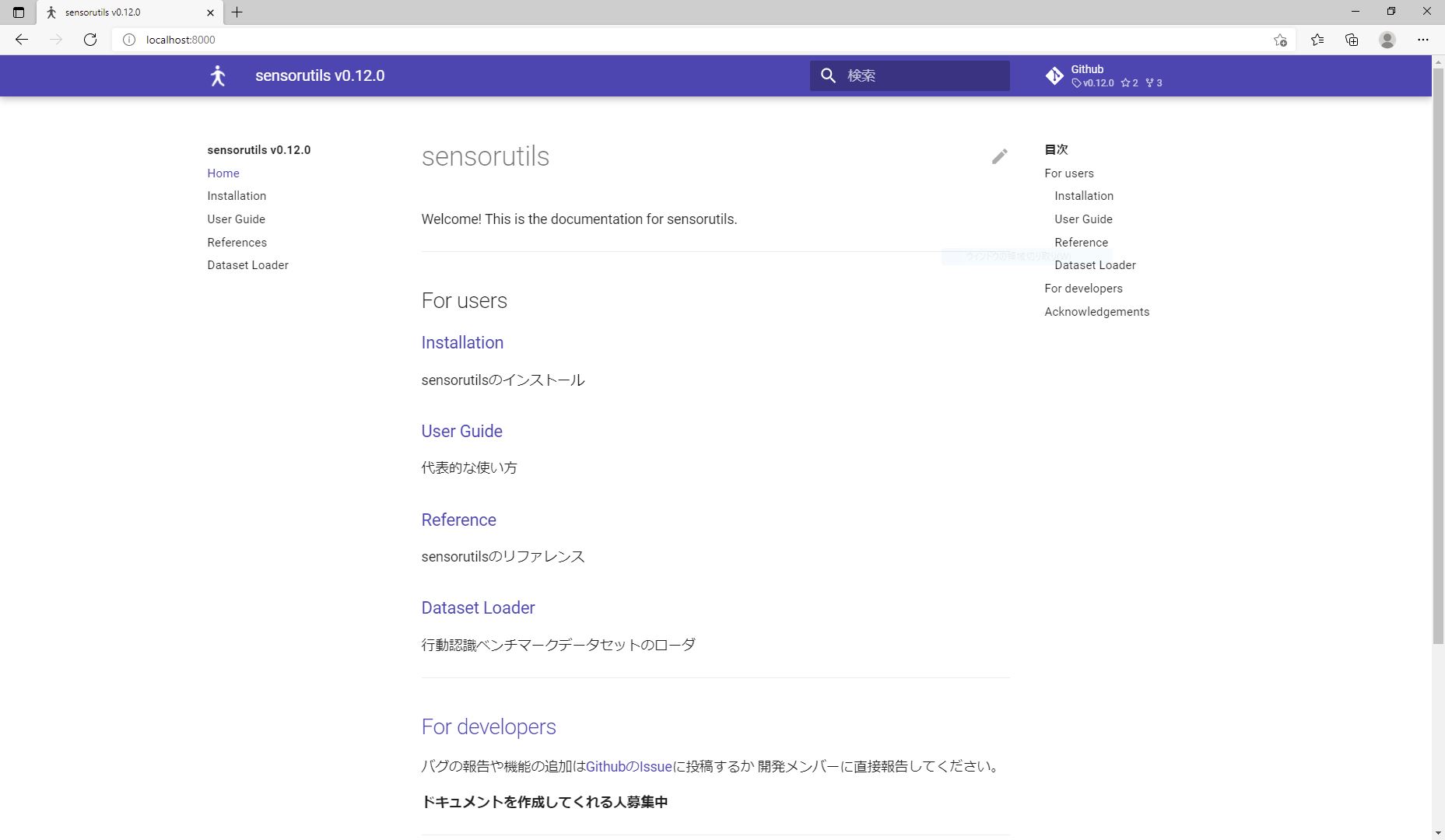Click the edit page pencil icon
This screenshot has width=1445, height=840.
999,156
